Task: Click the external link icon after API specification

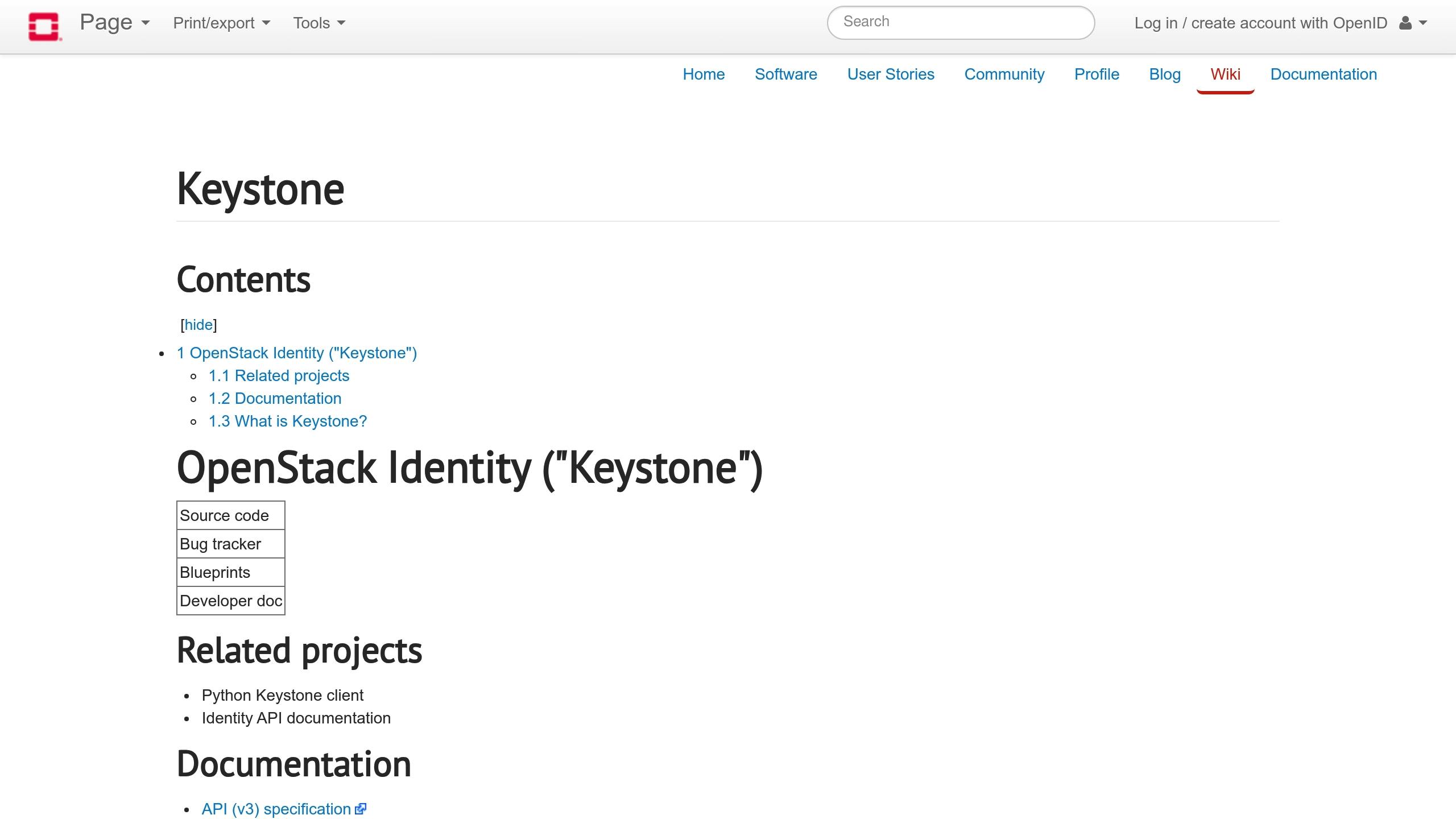Action: tap(361, 809)
